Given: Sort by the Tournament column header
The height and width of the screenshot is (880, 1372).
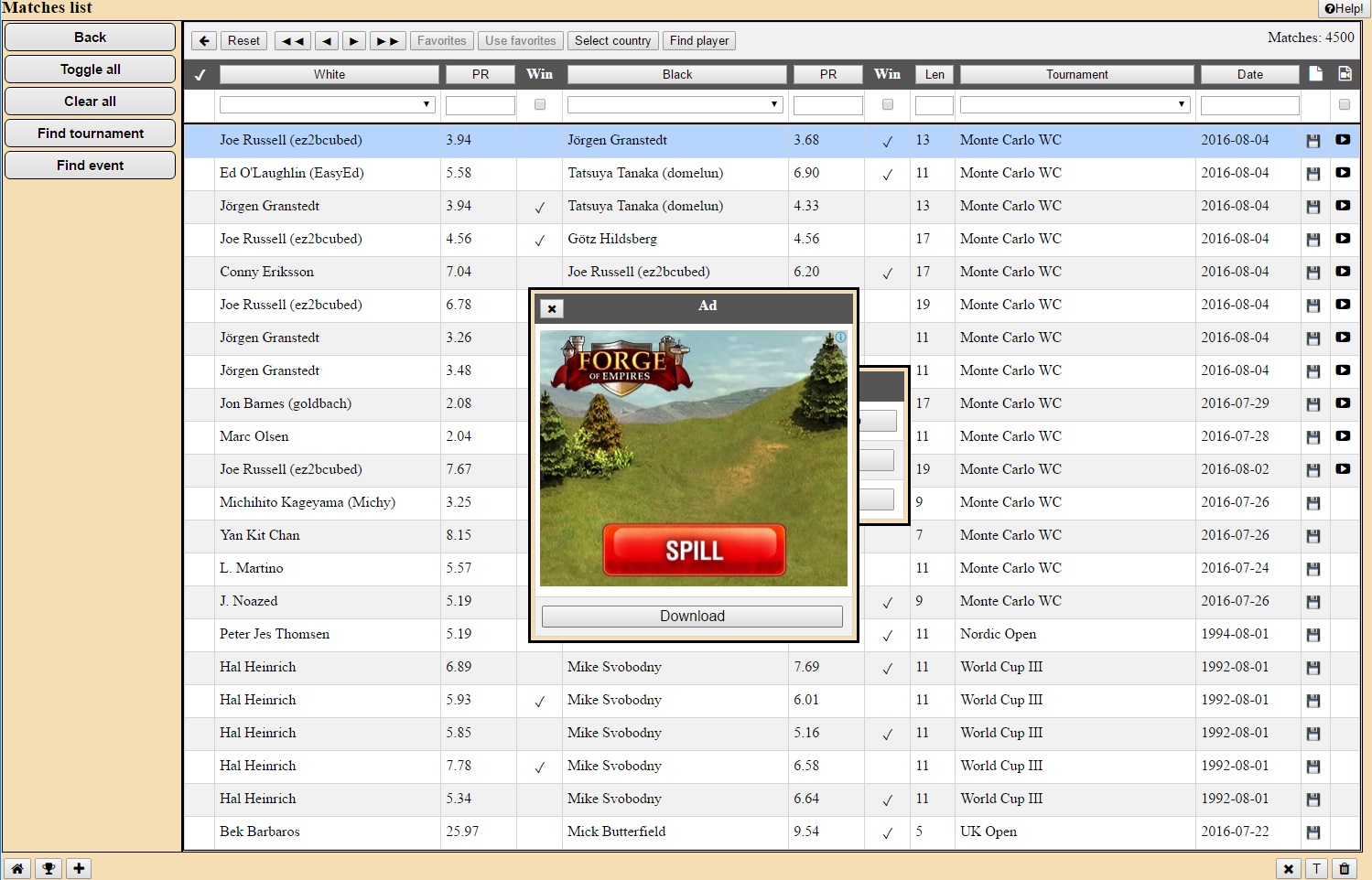Looking at the screenshot, I should tap(1076, 75).
